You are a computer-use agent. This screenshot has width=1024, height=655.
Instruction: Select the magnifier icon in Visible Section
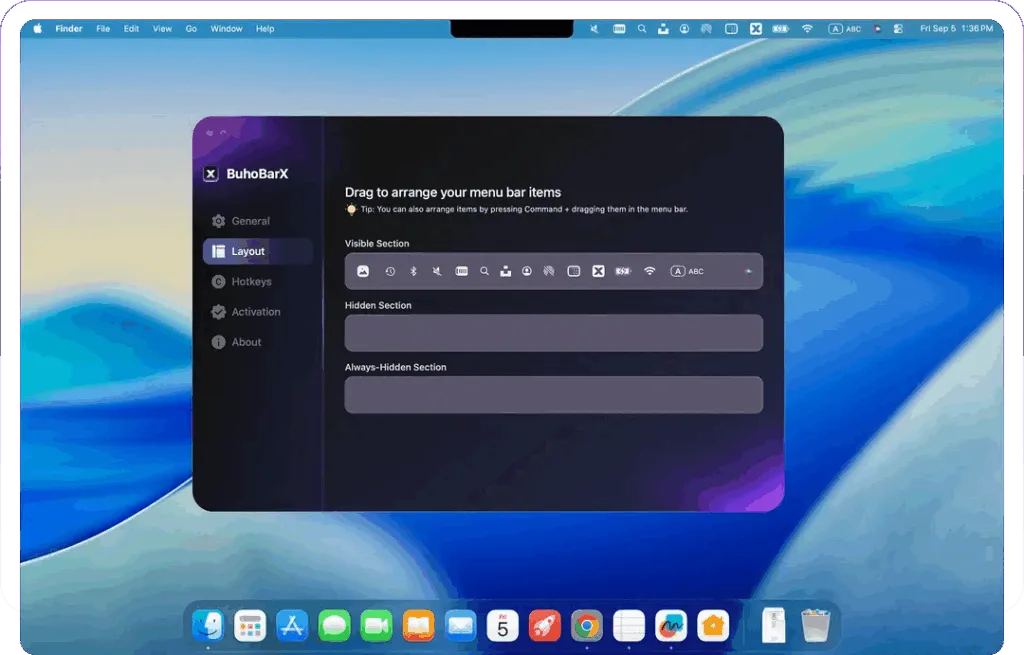tap(484, 271)
